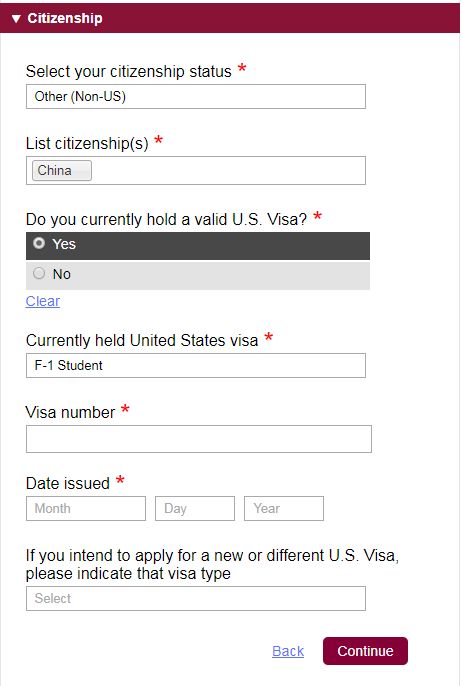Click the valid U.S. Visa question text

[166, 219]
